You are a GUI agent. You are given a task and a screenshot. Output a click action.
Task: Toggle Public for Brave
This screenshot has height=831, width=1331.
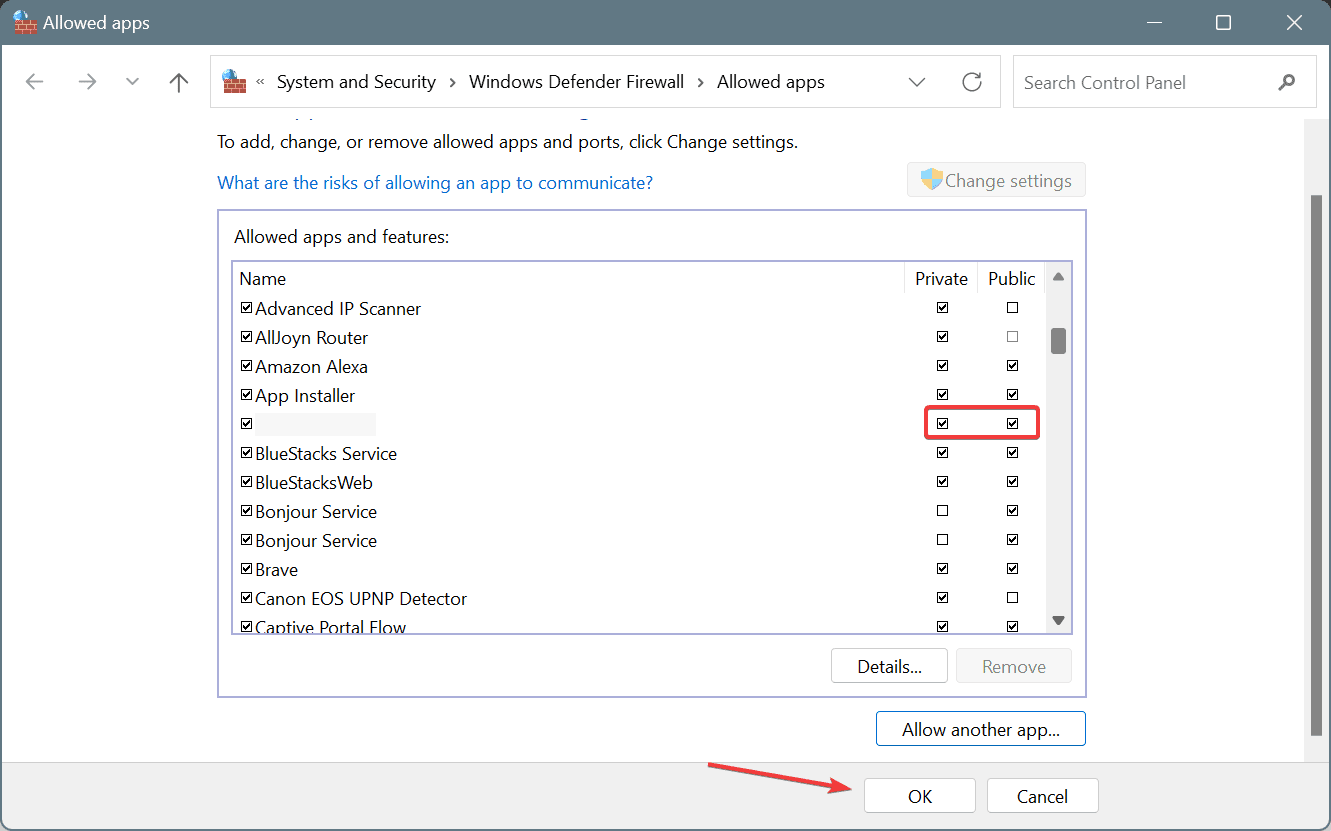point(1012,569)
